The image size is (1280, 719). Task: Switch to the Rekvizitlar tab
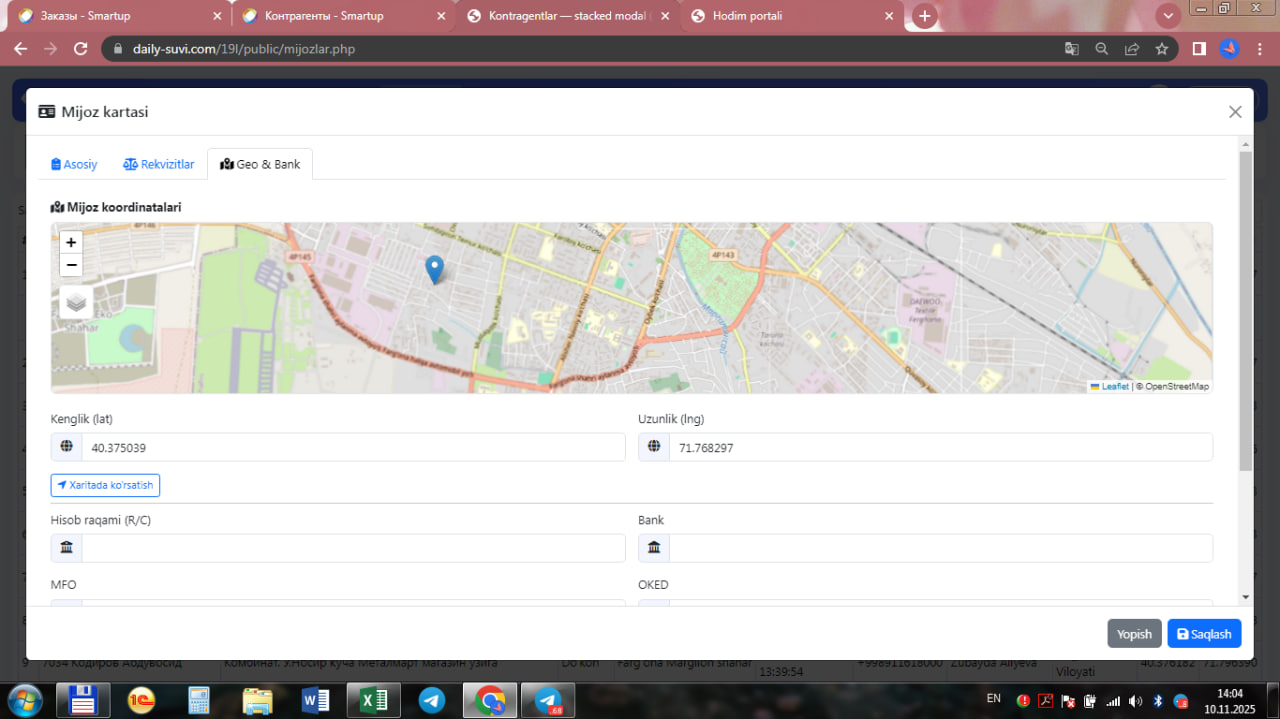(159, 164)
